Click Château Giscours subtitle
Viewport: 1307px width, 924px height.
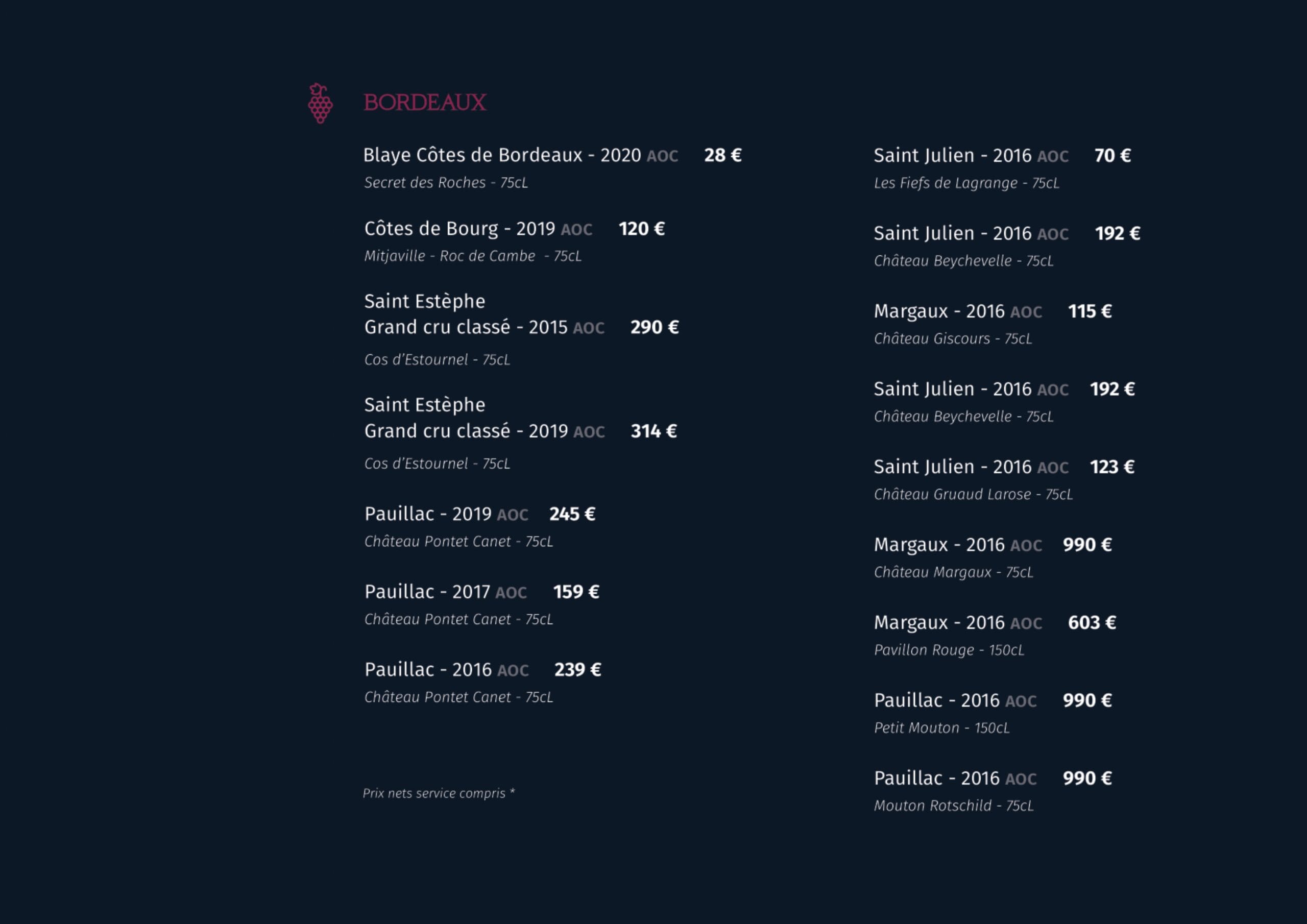click(952, 339)
